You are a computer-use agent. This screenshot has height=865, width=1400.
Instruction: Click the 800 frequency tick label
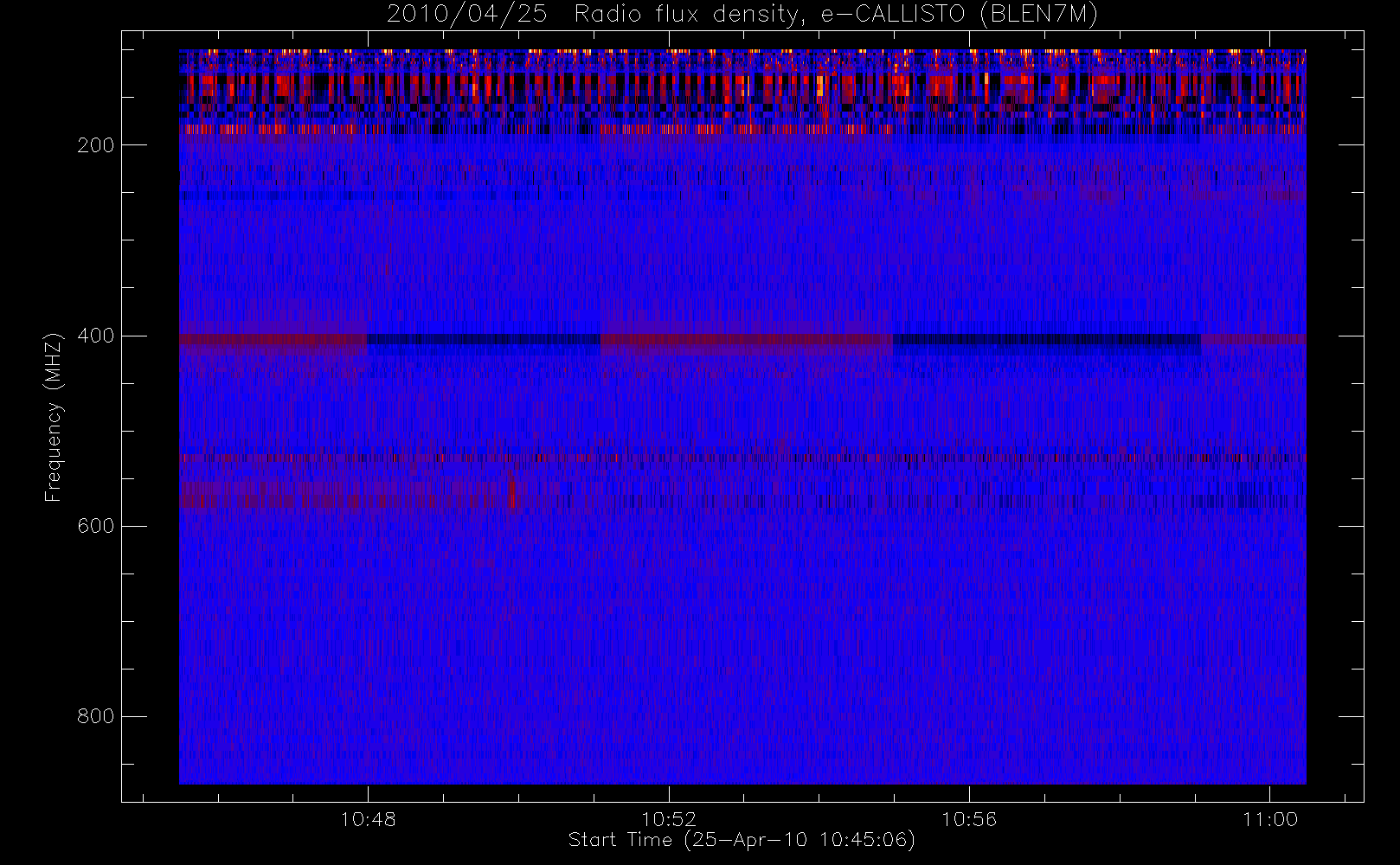[96, 716]
